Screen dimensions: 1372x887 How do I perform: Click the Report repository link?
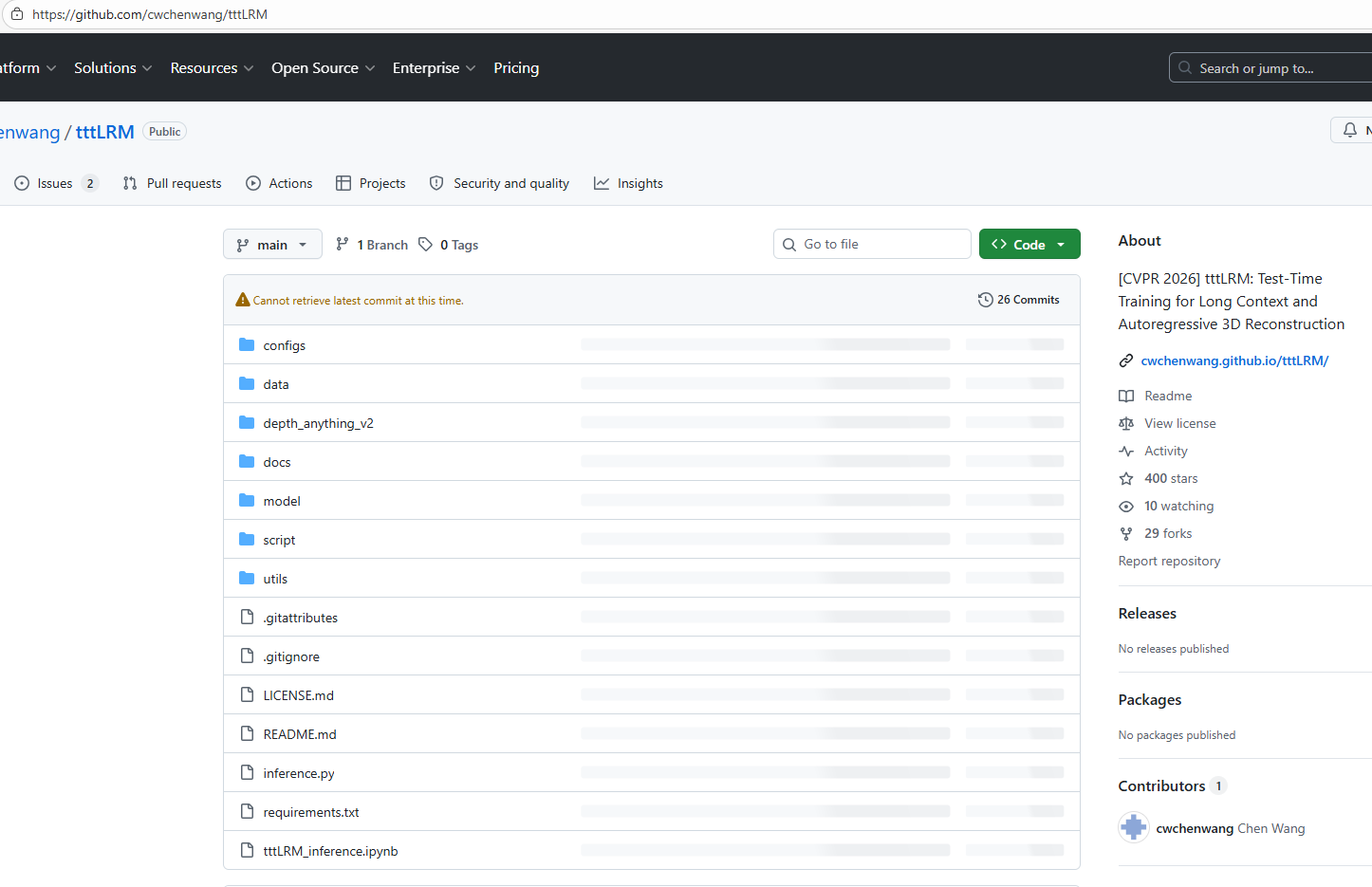(x=1169, y=562)
